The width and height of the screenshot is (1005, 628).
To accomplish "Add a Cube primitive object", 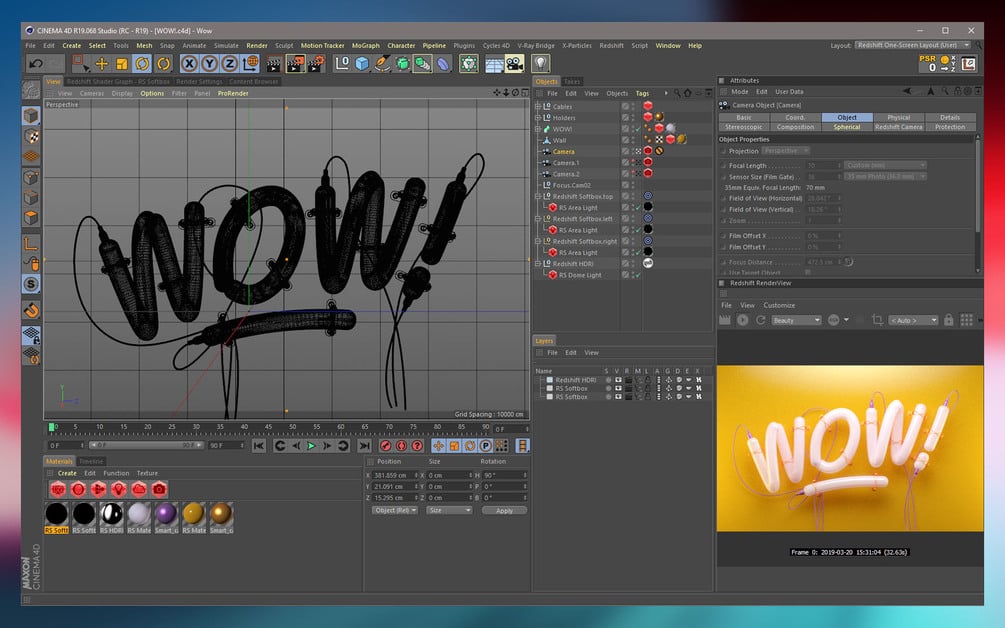I will pos(362,63).
